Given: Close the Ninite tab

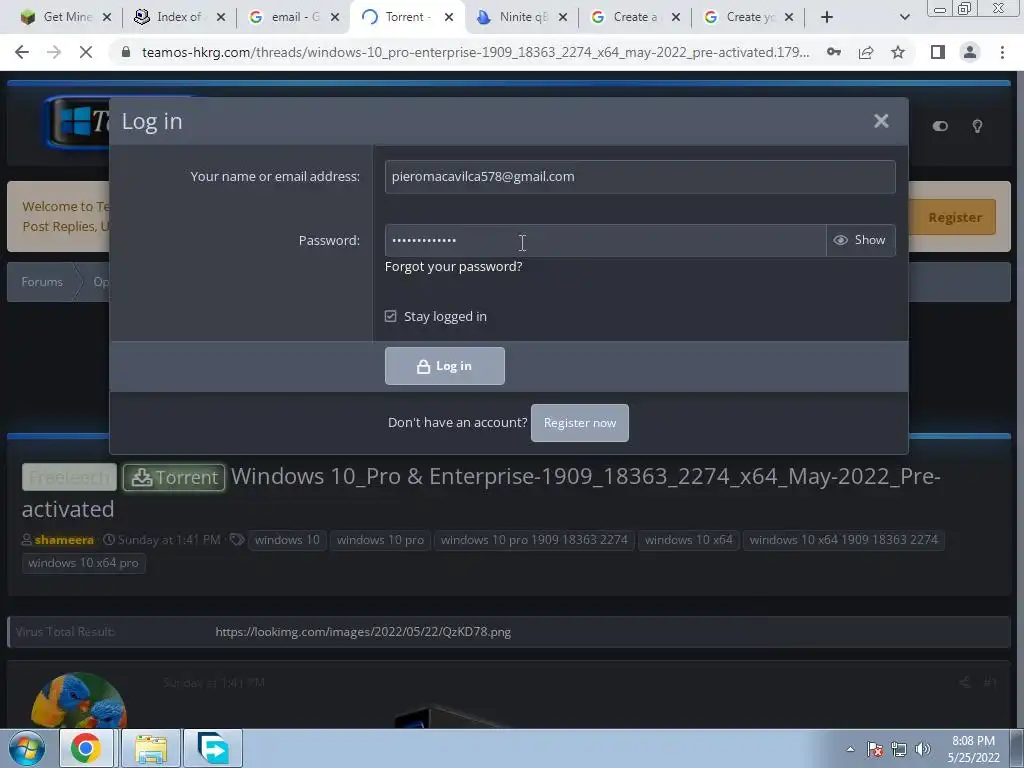Looking at the screenshot, I should click(562, 17).
